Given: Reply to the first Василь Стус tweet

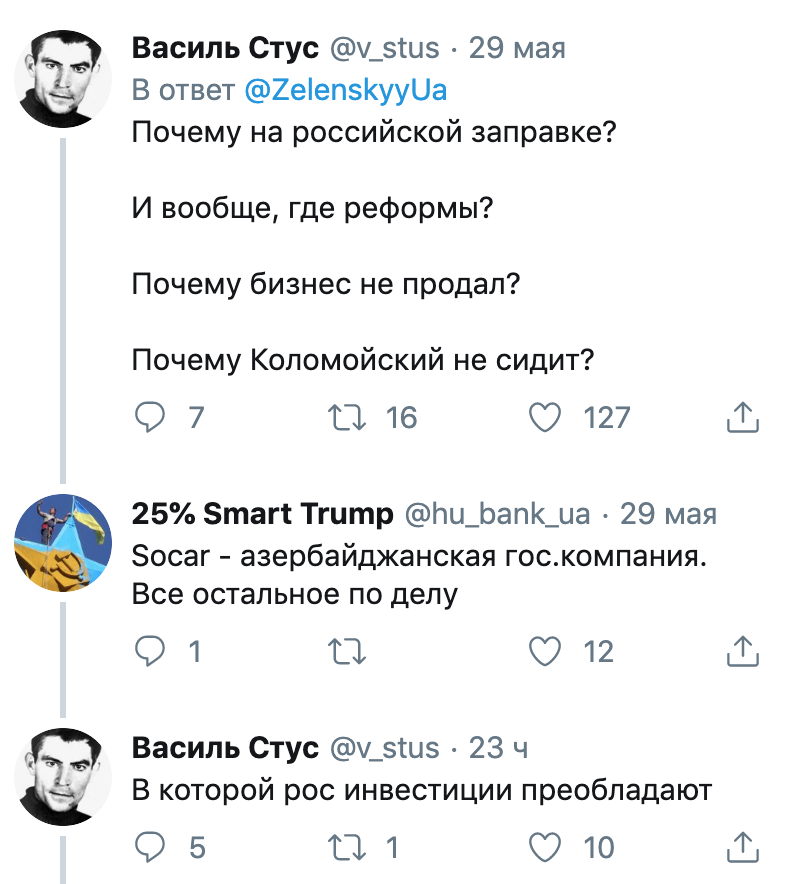Looking at the screenshot, I should [149, 417].
